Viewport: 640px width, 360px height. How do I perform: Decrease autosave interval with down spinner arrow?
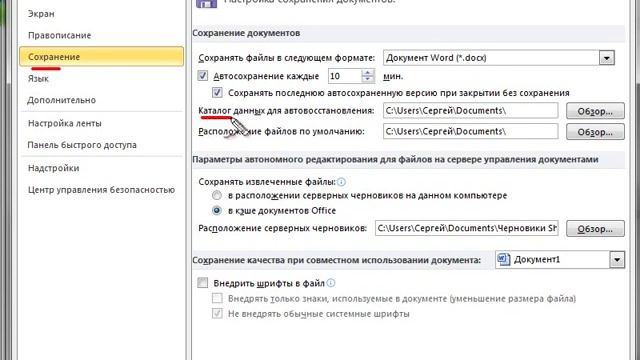point(367,80)
